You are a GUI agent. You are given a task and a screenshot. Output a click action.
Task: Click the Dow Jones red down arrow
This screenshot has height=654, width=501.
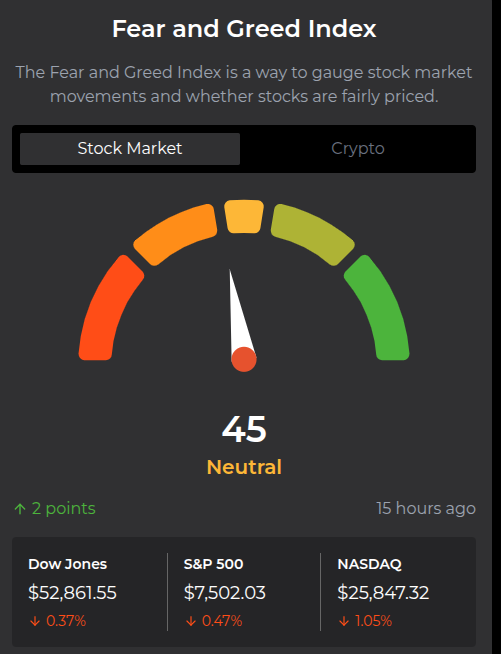point(35,621)
